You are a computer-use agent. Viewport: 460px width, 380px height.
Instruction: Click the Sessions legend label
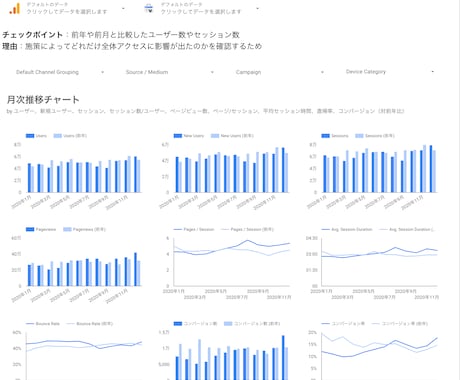pyautogui.click(x=340, y=136)
